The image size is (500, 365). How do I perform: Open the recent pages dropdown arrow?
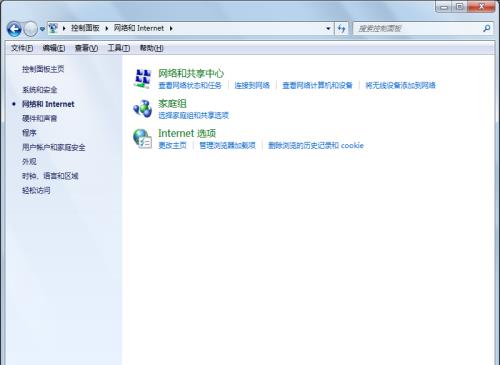(42, 29)
